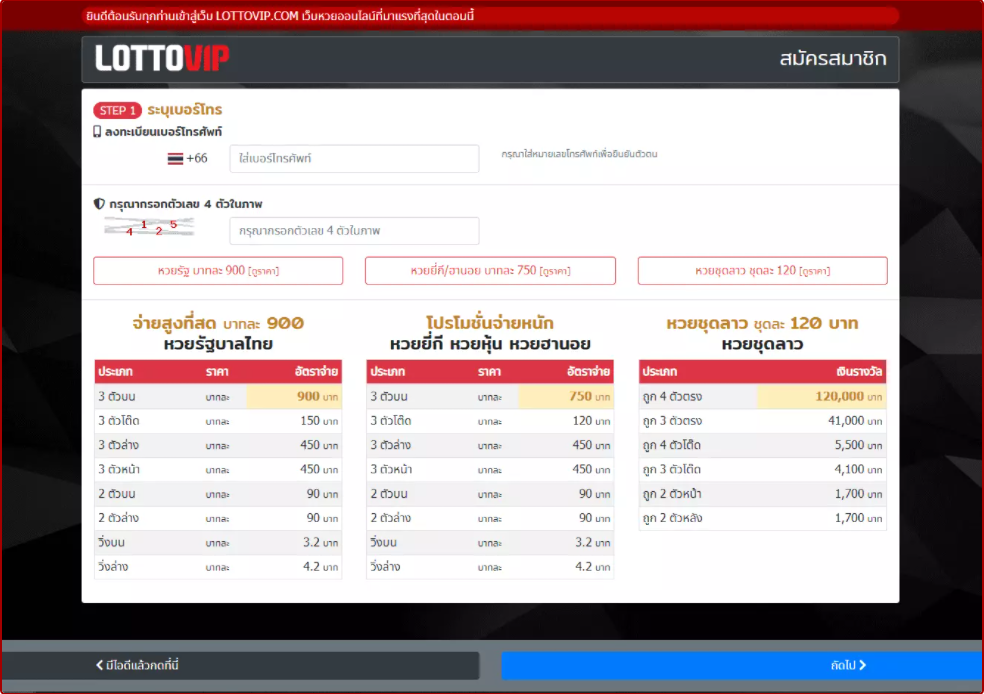Click 41,000 บาท prize for ถูก 3 ตัวตรง
984x694 pixels.
855,421
